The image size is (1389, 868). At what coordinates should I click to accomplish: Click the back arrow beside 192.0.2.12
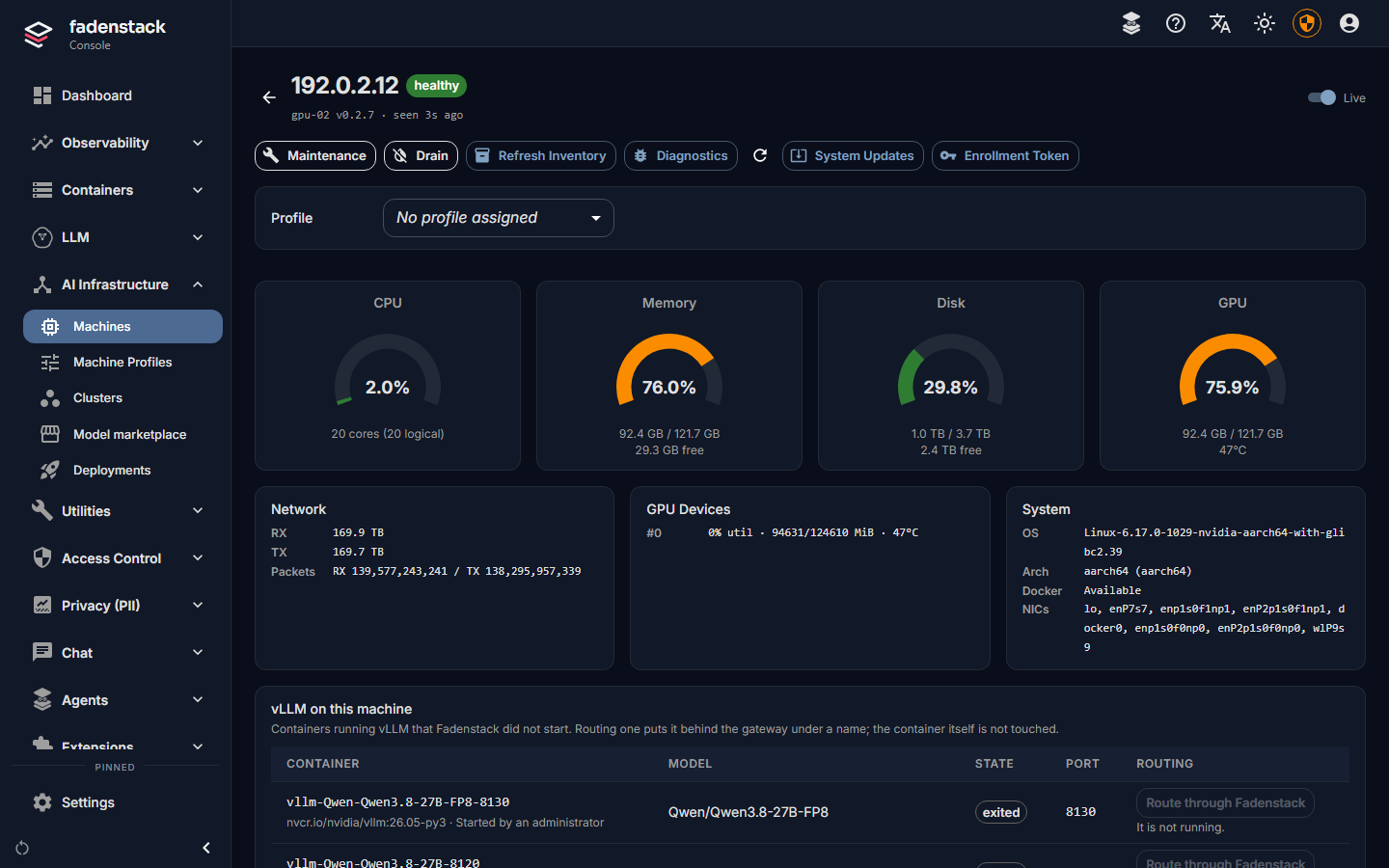click(269, 97)
